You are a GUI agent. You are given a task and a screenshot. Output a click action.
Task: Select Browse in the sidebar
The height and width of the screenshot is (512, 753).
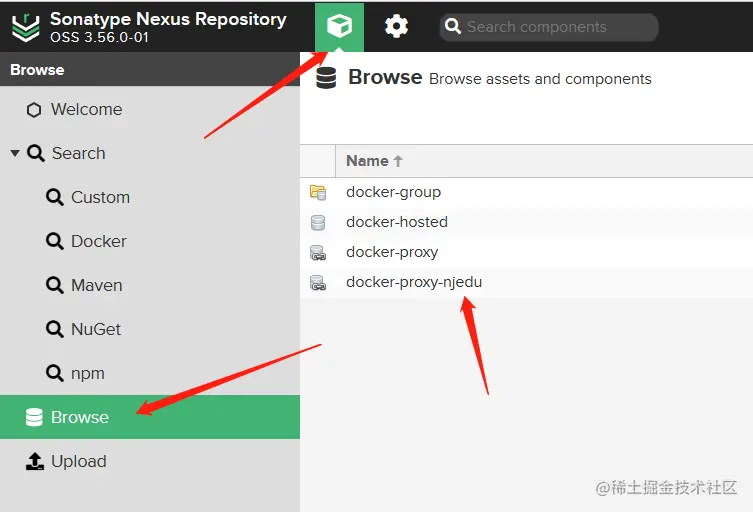150,417
